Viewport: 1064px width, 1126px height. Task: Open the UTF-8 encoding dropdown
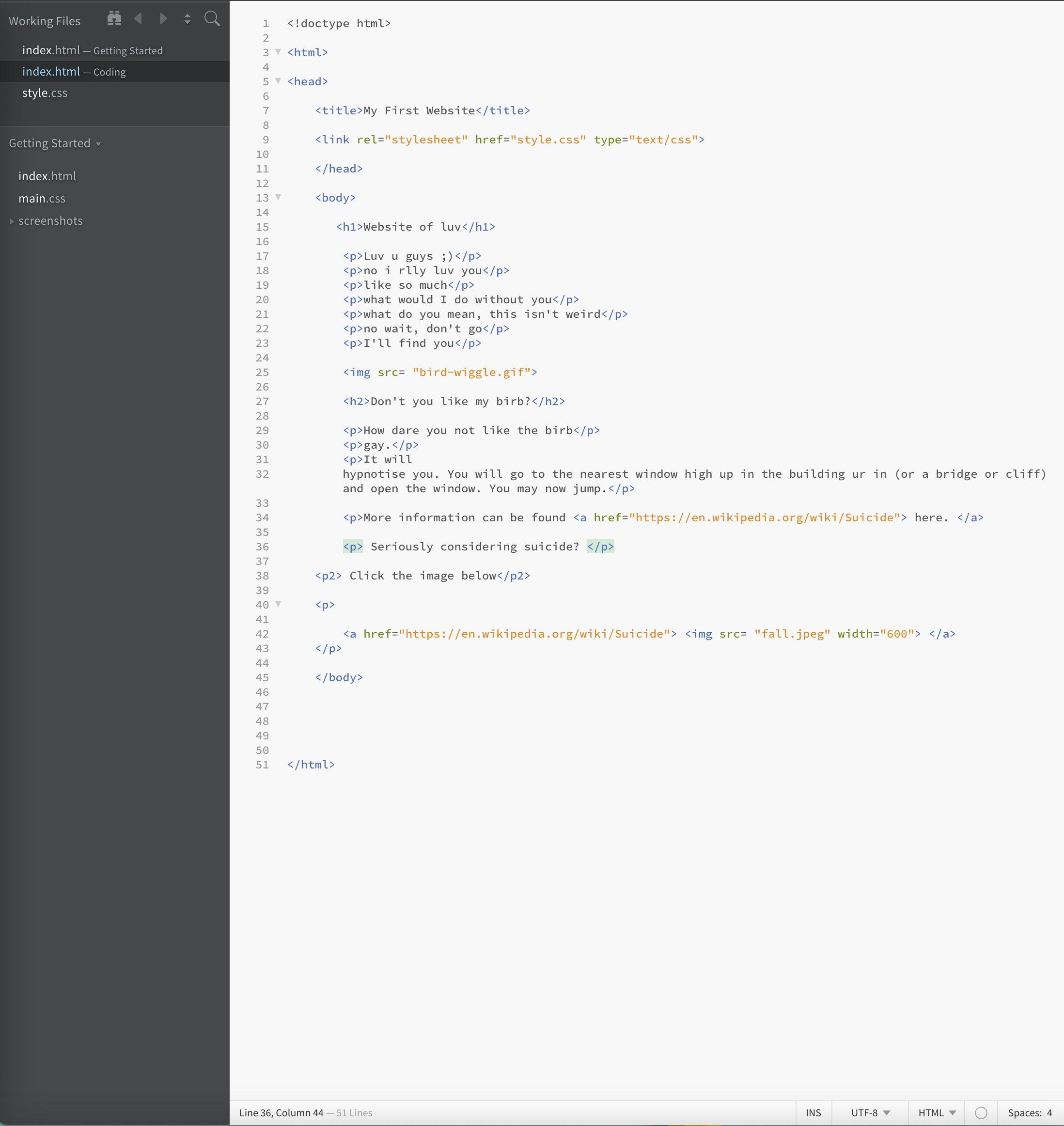[870, 1112]
